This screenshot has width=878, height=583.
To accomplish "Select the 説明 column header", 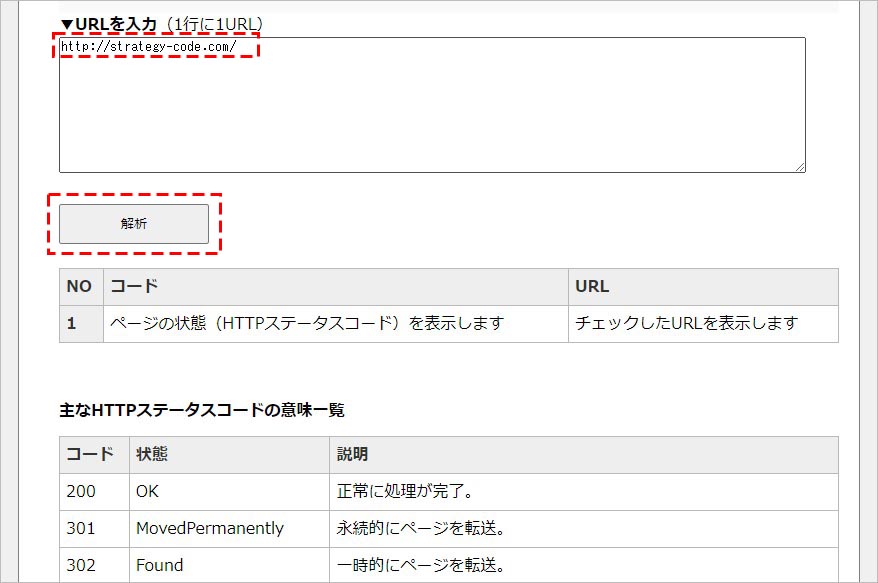I will click(x=352, y=454).
